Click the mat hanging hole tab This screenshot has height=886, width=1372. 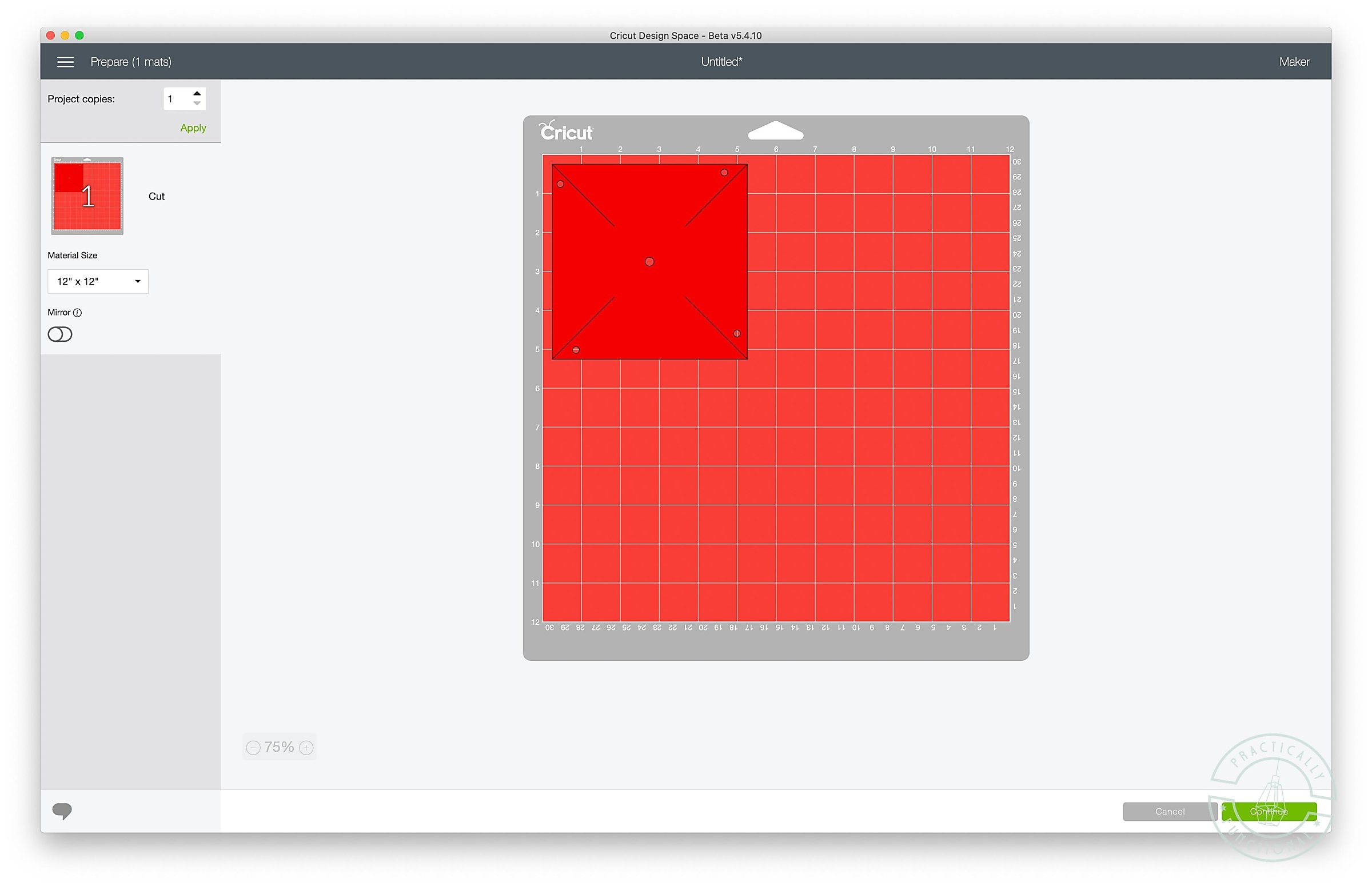(x=775, y=131)
